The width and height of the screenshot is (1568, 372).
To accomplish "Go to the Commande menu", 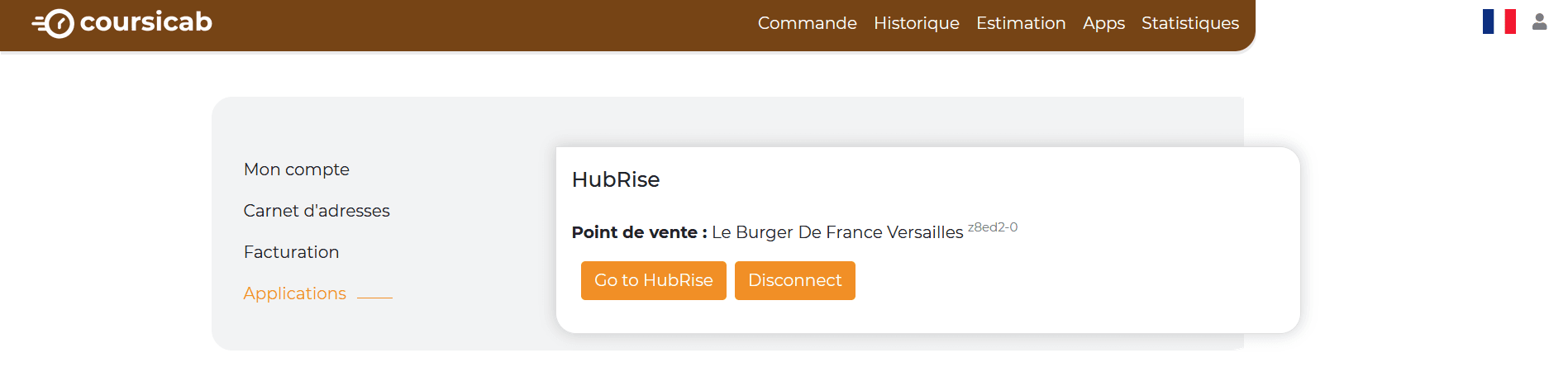I will point(807,23).
